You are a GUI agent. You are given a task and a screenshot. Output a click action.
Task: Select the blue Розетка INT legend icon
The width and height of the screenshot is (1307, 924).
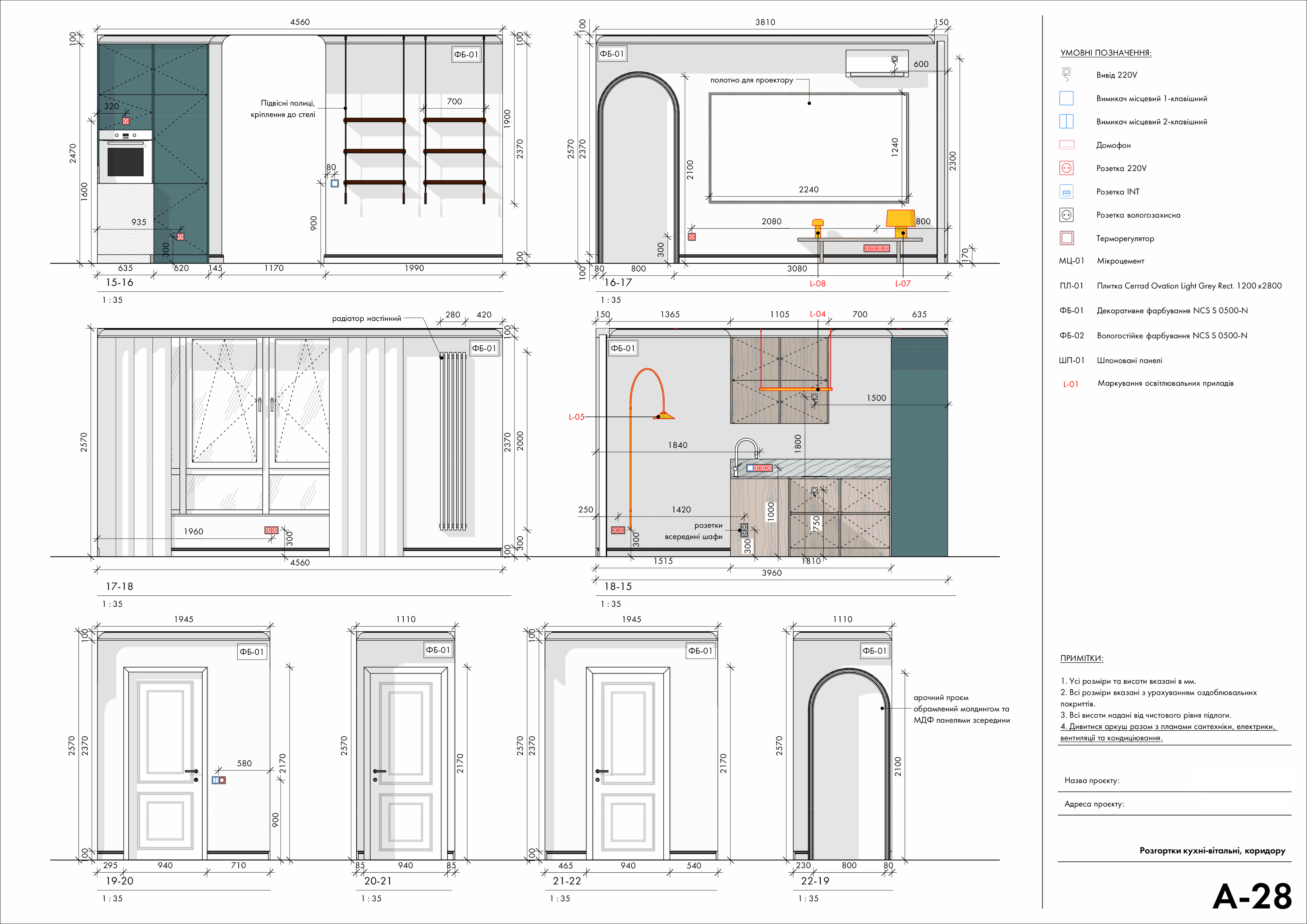(1066, 192)
